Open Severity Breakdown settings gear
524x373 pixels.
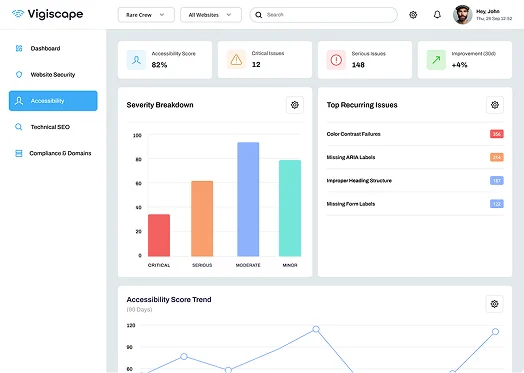[x=295, y=105]
